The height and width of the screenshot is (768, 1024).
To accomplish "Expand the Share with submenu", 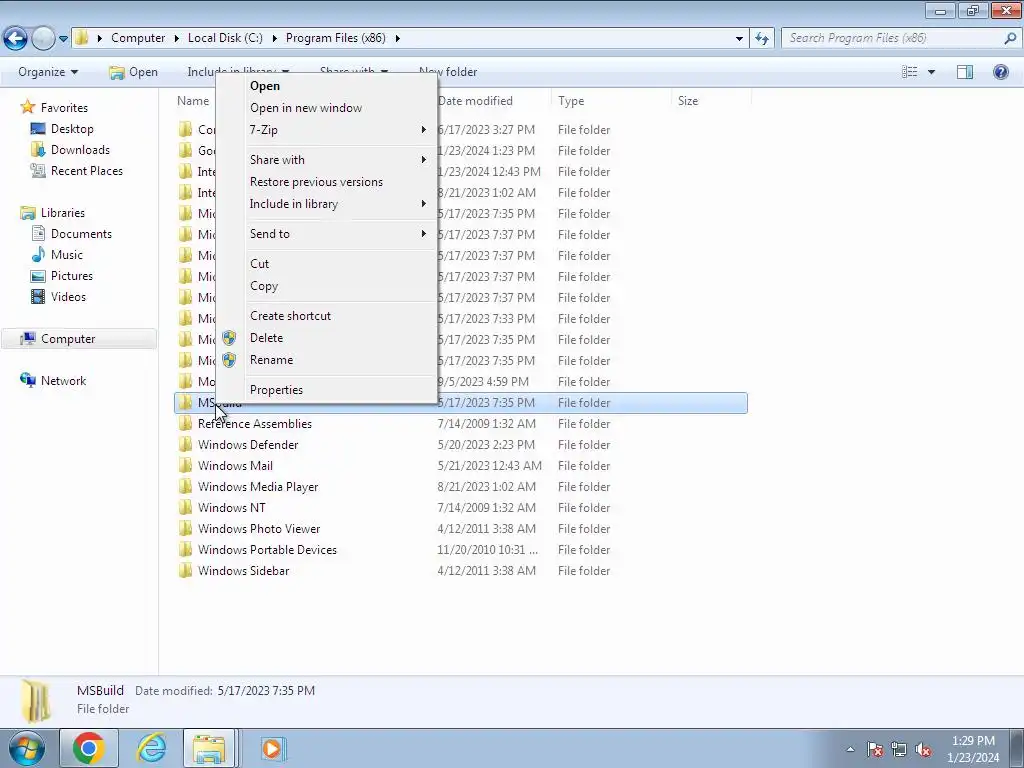I will click(327, 160).
